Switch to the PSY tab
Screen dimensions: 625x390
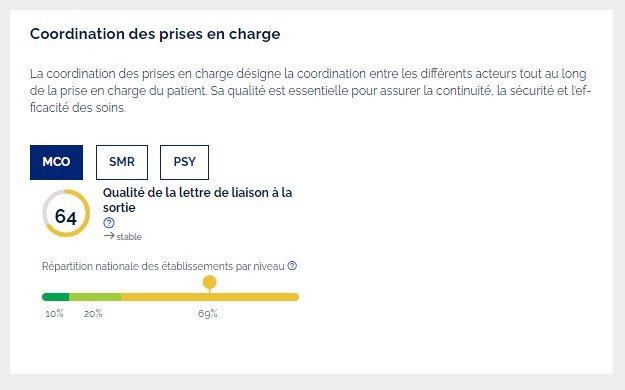(x=185, y=162)
